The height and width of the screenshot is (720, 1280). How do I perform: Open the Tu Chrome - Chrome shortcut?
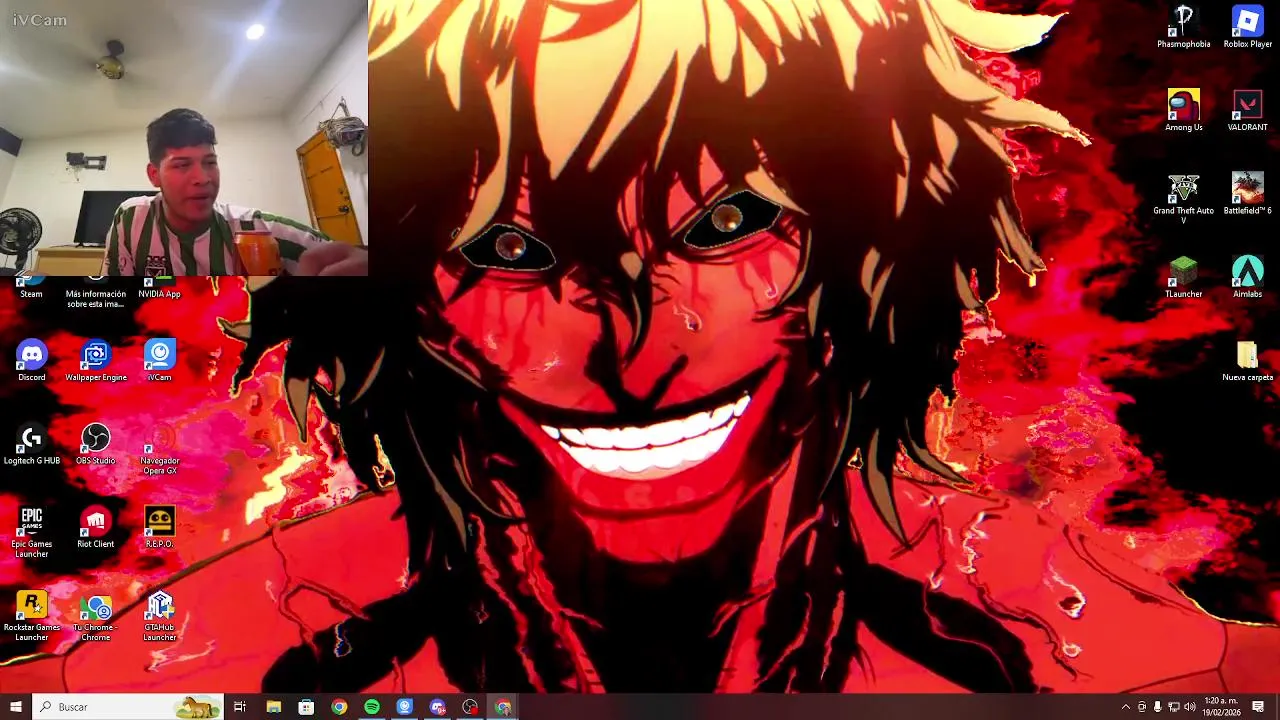[96, 616]
